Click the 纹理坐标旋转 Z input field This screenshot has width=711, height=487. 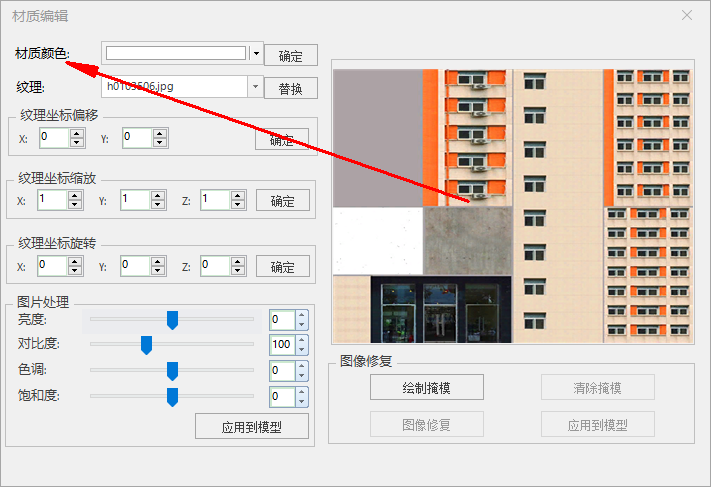click(215, 266)
